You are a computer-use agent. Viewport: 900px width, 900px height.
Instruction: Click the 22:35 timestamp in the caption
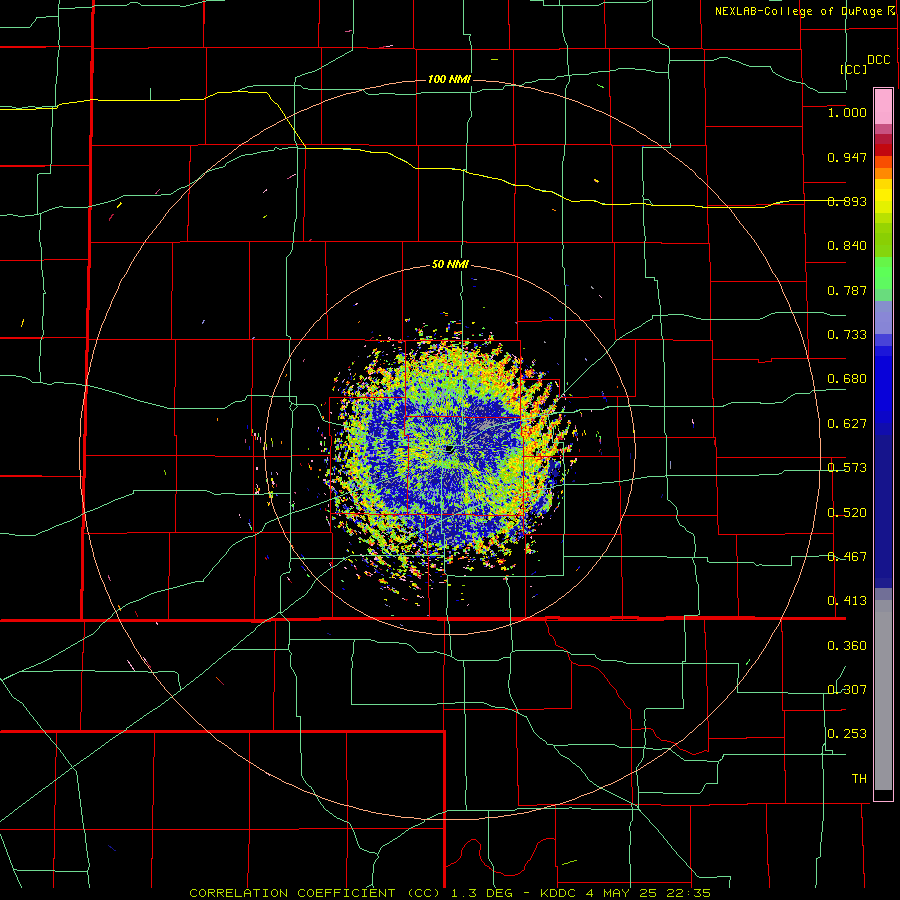689,893
